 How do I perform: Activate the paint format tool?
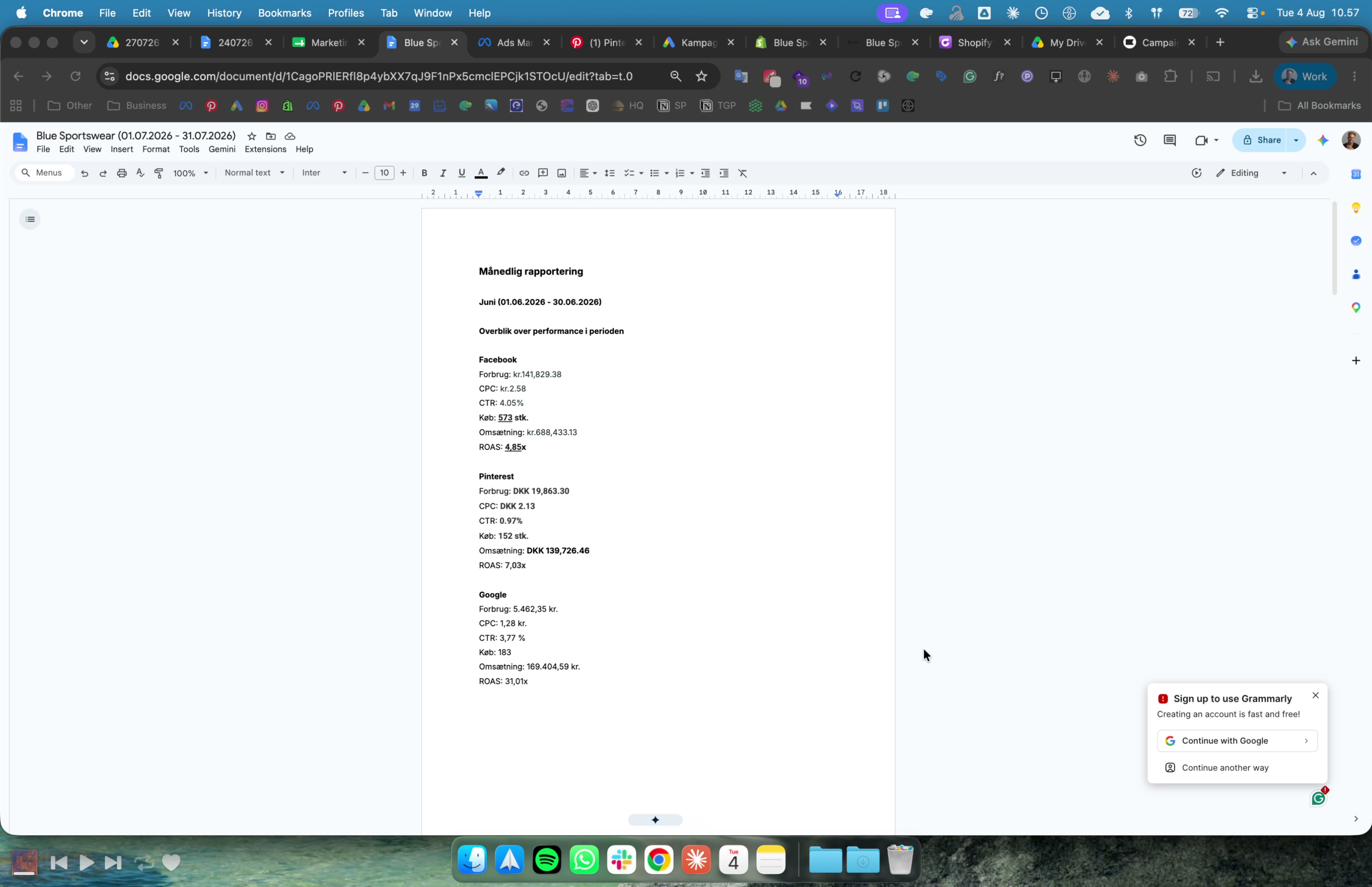coord(159,173)
